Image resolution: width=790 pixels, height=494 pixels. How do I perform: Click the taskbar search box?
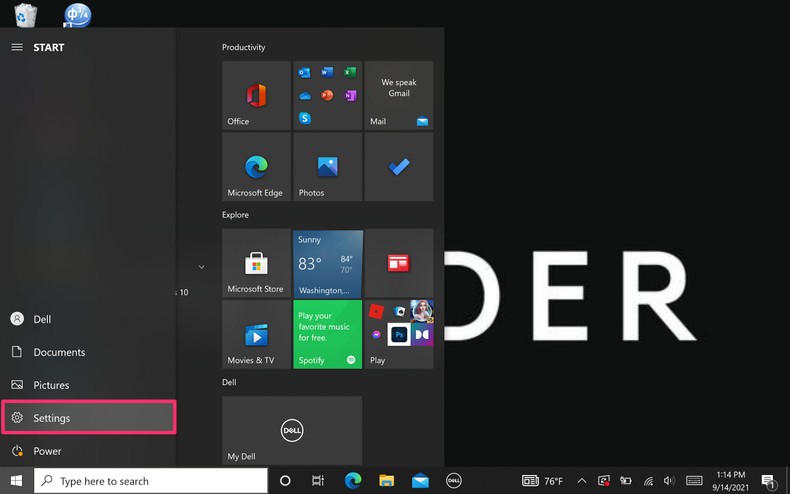tap(151, 481)
